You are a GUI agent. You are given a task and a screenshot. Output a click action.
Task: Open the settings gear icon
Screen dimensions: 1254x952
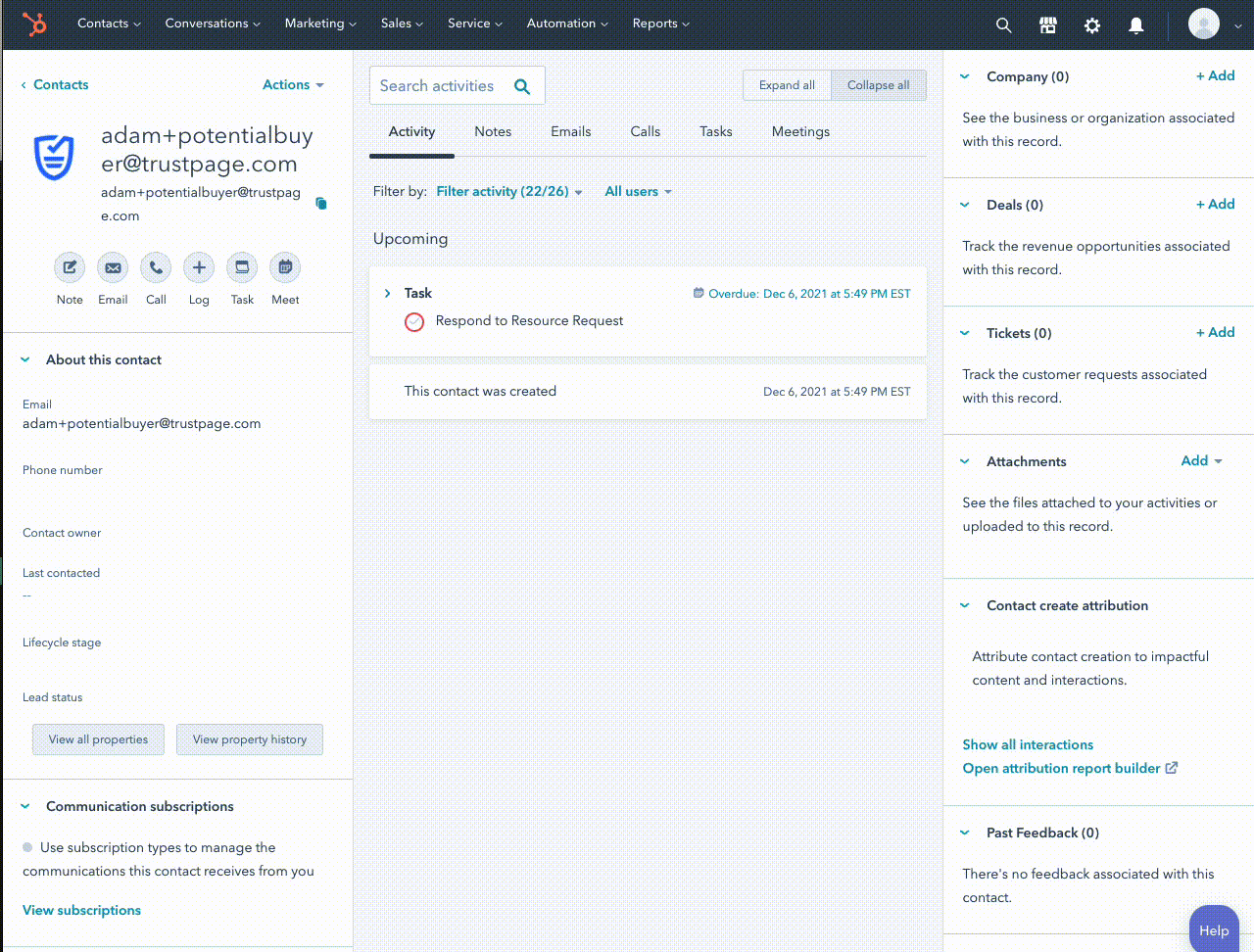1091,25
